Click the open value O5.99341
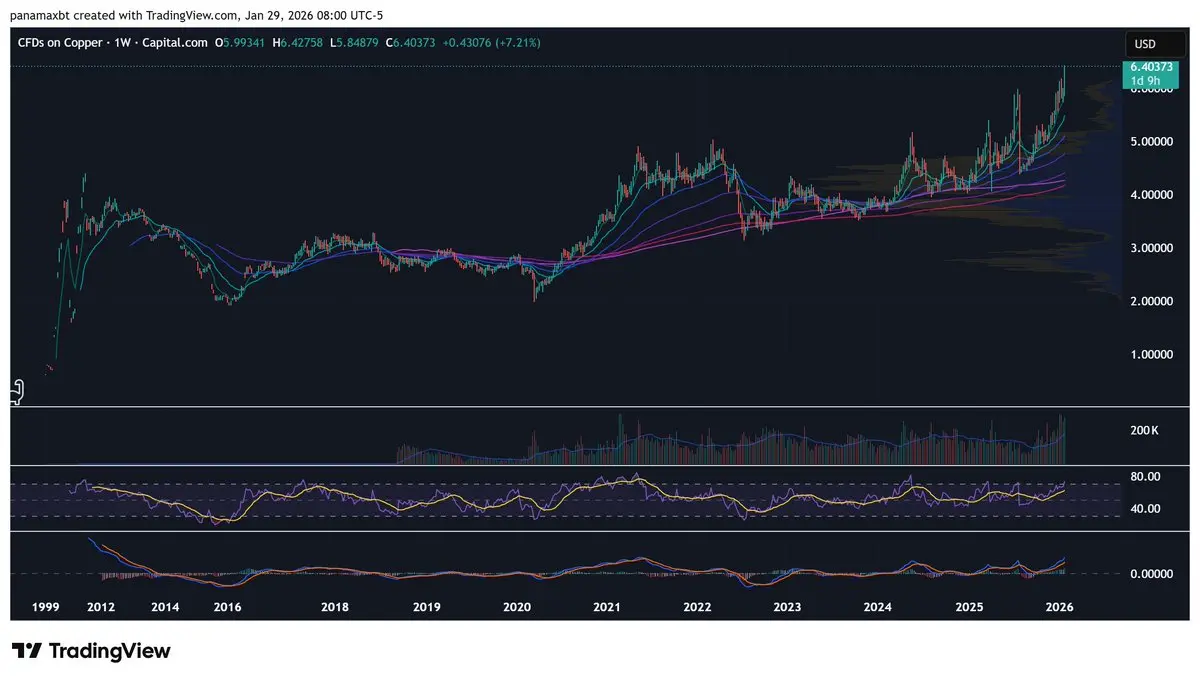 tap(239, 43)
